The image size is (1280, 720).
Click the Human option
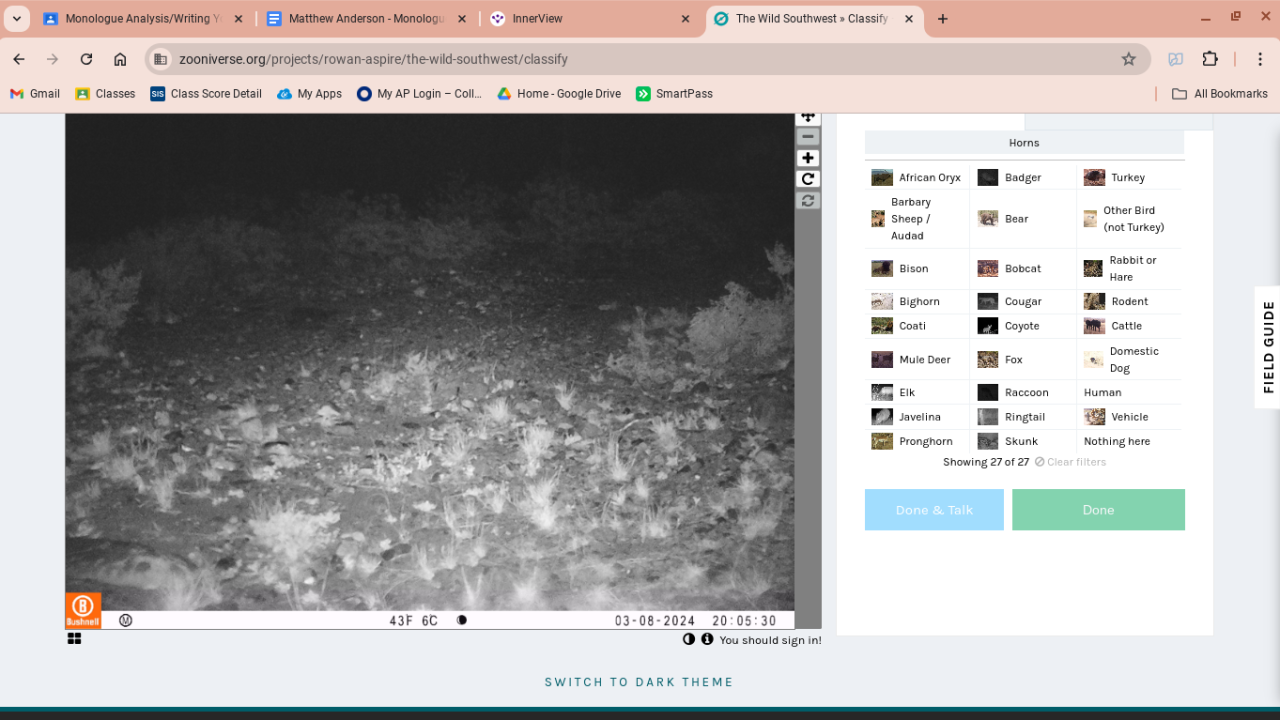(1130, 393)
